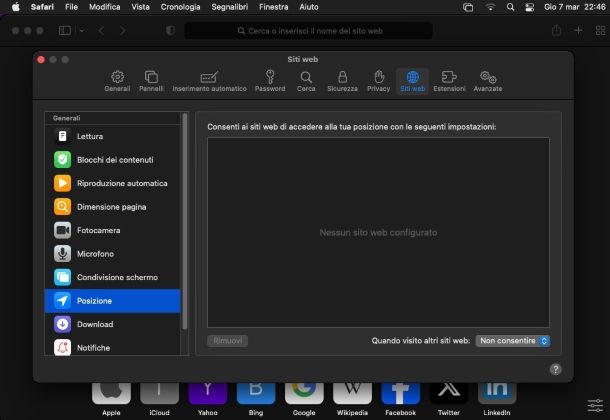
Task: Open the Privacy preferences tab
Action: 378,81
